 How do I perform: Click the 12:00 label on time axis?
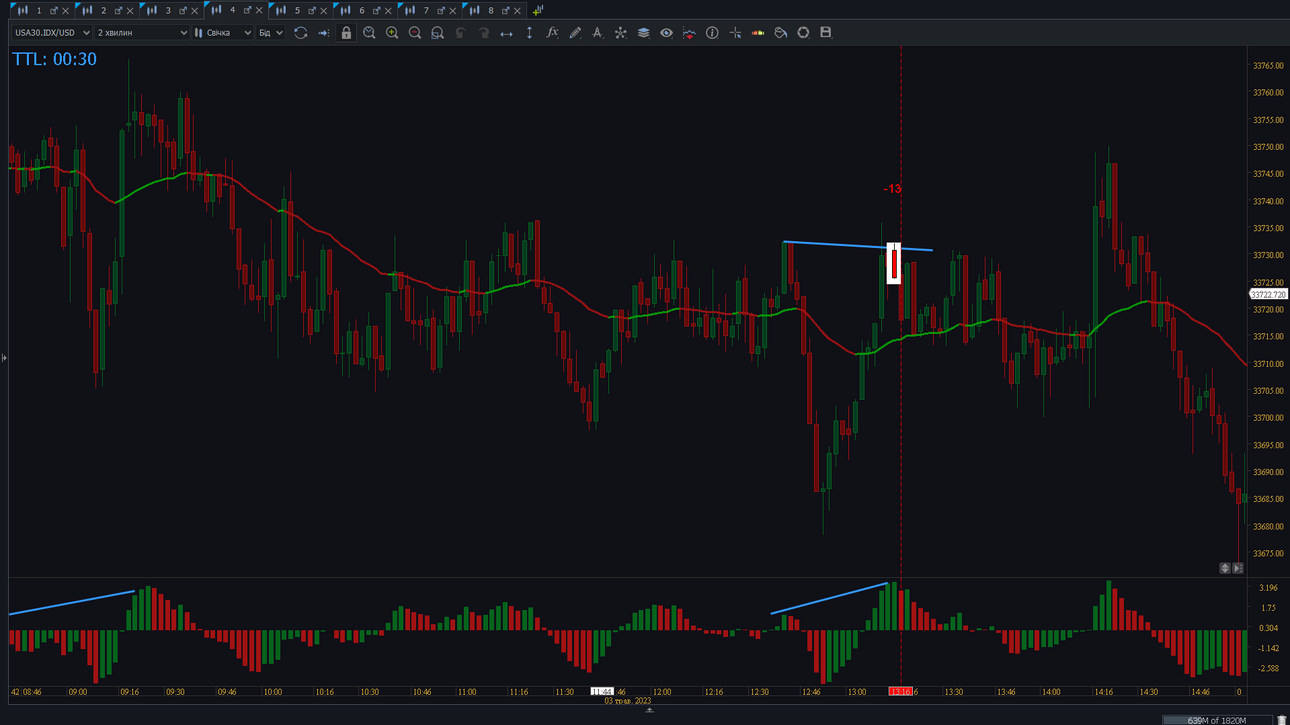[662, 692]
